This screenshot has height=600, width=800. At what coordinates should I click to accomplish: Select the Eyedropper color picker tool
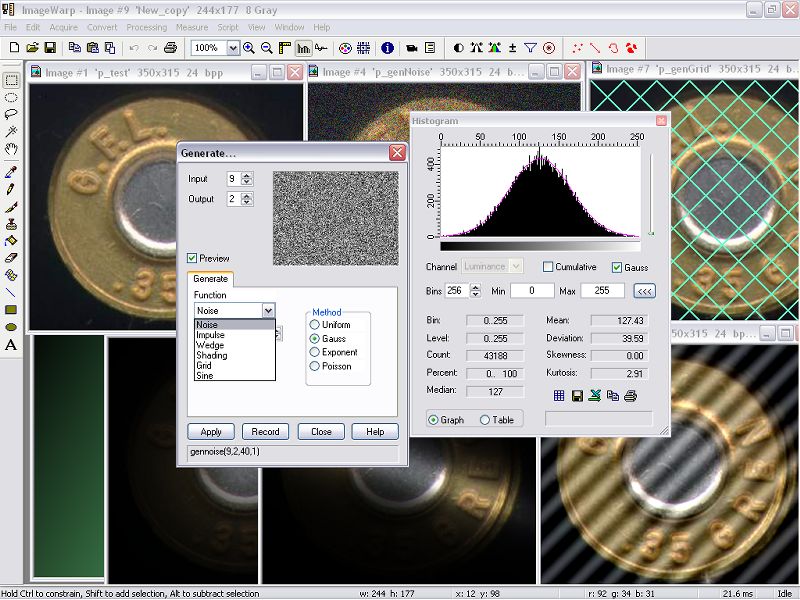[11, 172]
